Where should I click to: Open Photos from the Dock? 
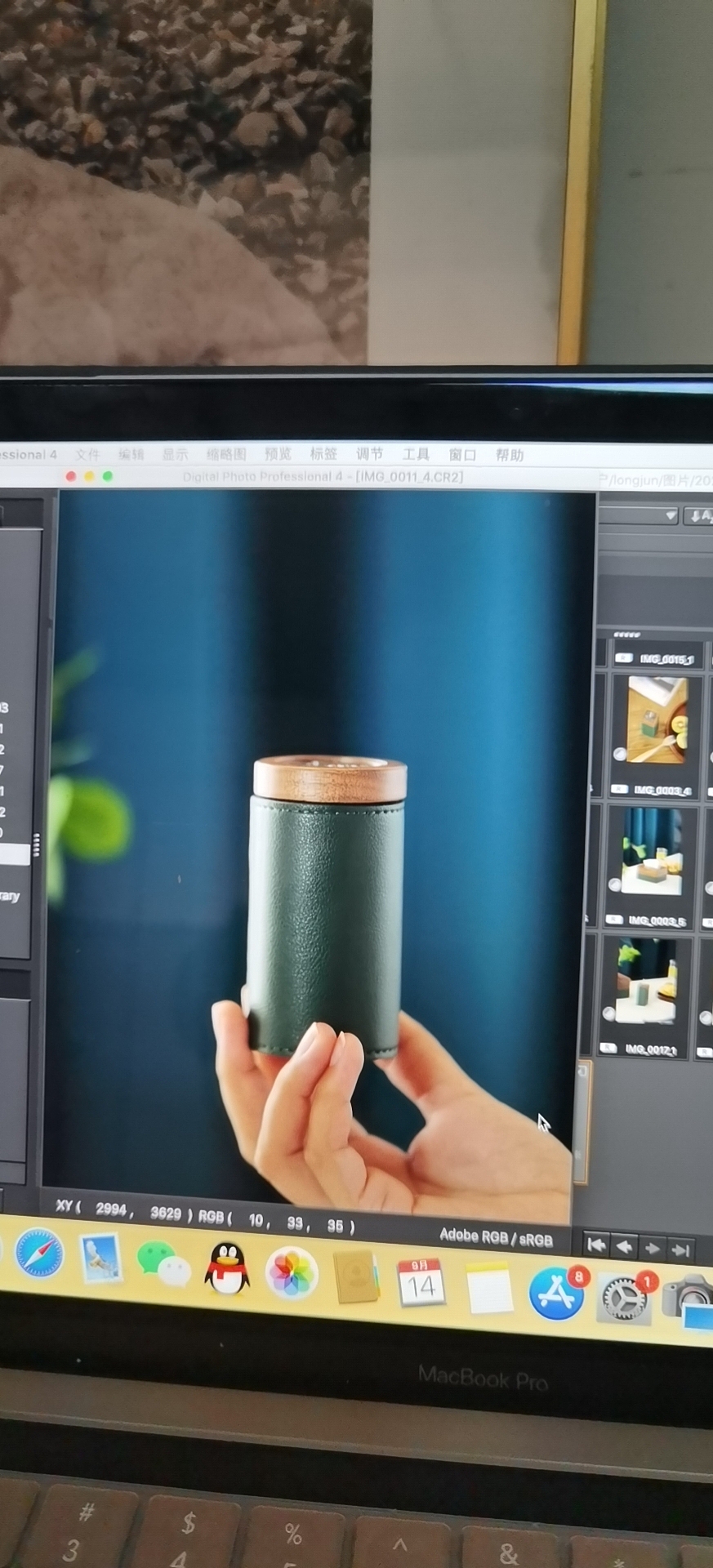(291, 1272)
